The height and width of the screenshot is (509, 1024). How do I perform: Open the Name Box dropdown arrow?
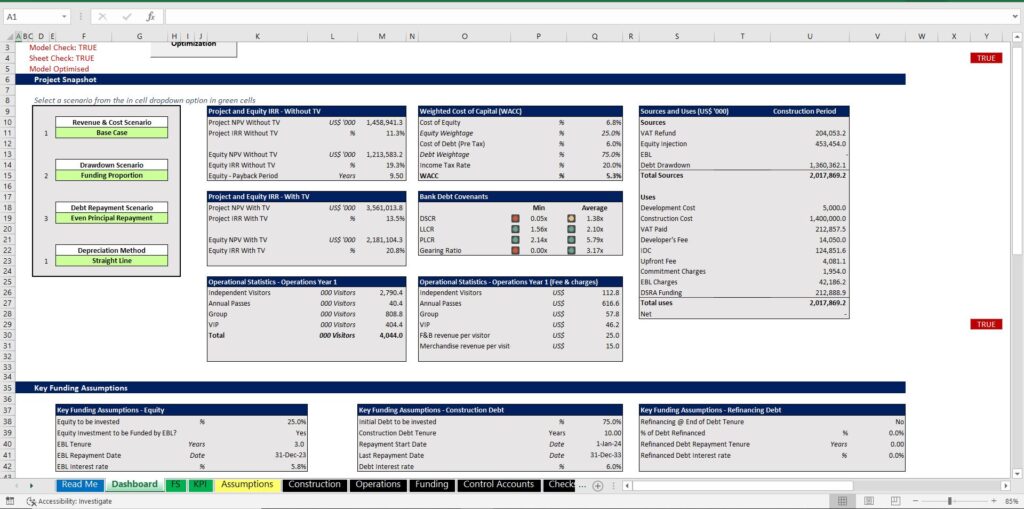[x=64, y=17]
